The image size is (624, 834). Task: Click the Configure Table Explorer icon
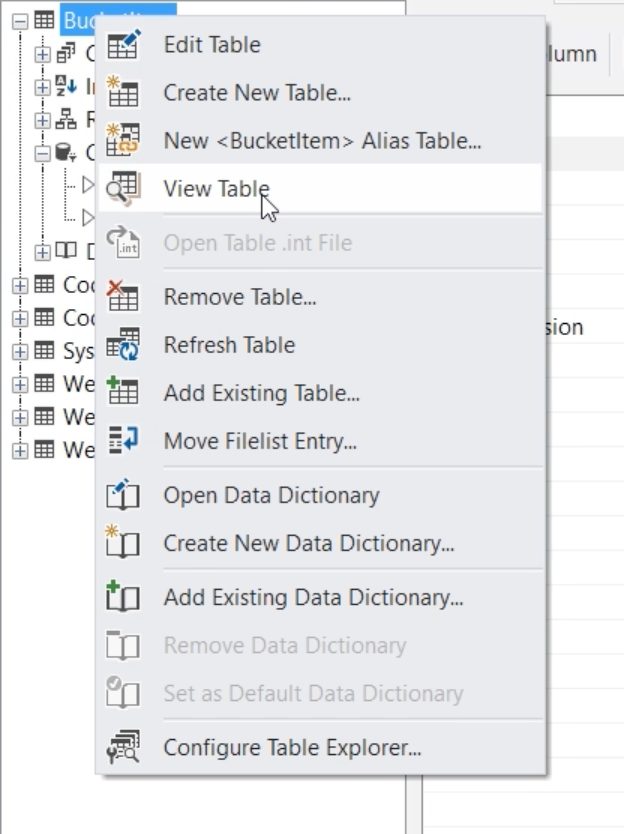pos(123,747)
